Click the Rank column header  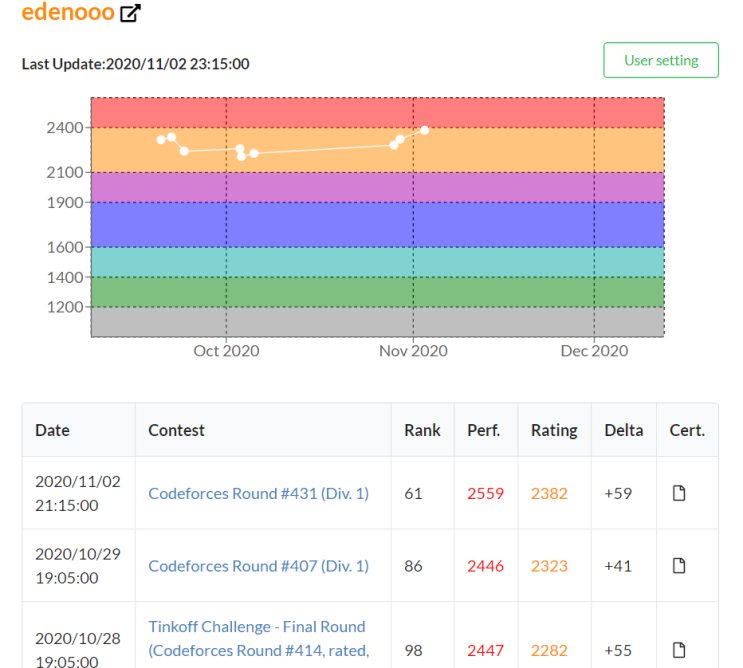click(x=422, y=430)
